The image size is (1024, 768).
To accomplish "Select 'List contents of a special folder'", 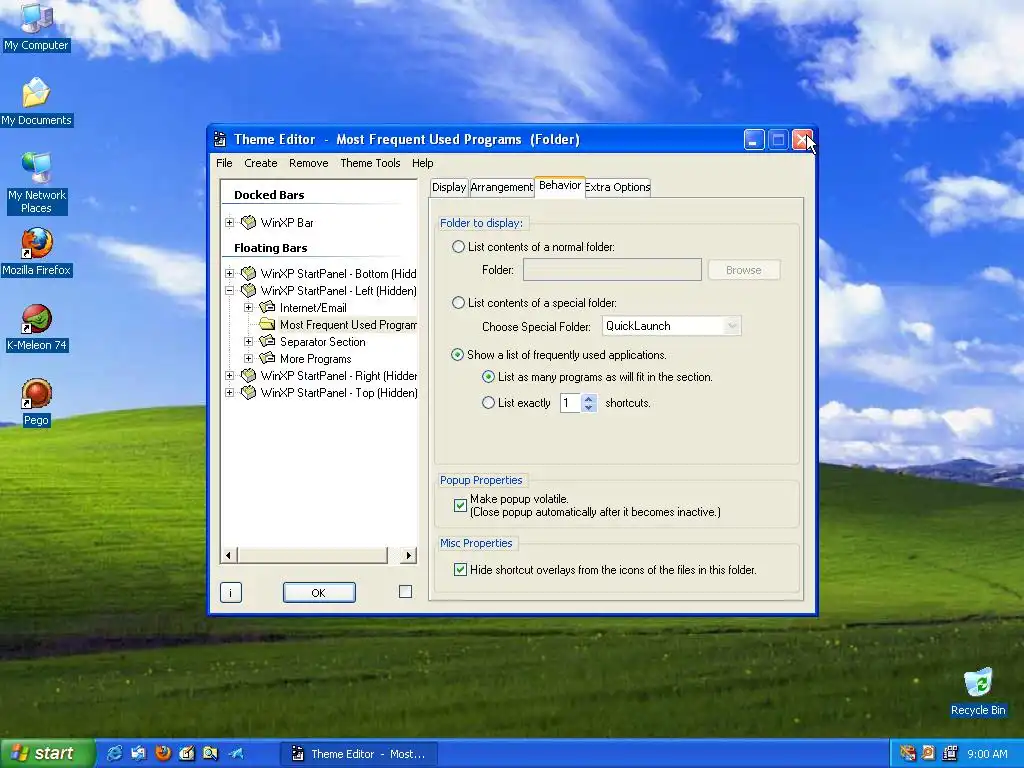I will click(458, 303).
